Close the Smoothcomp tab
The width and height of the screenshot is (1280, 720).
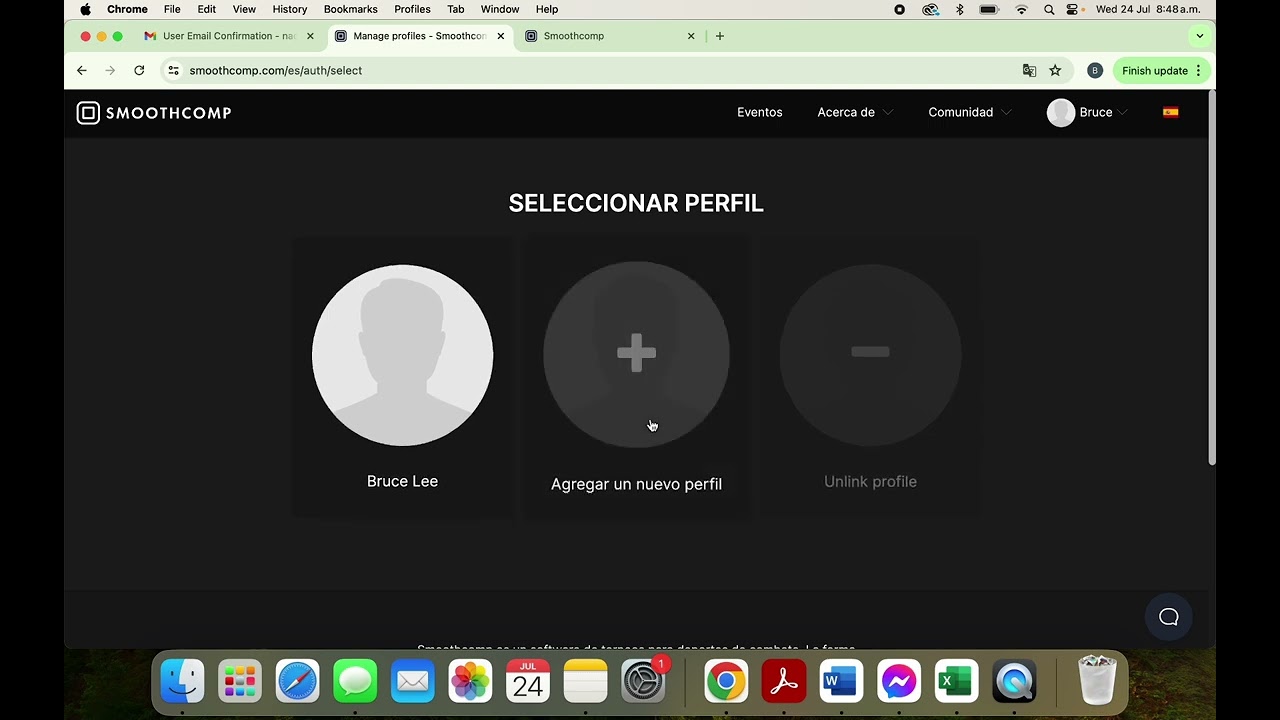tap(691, 36)
